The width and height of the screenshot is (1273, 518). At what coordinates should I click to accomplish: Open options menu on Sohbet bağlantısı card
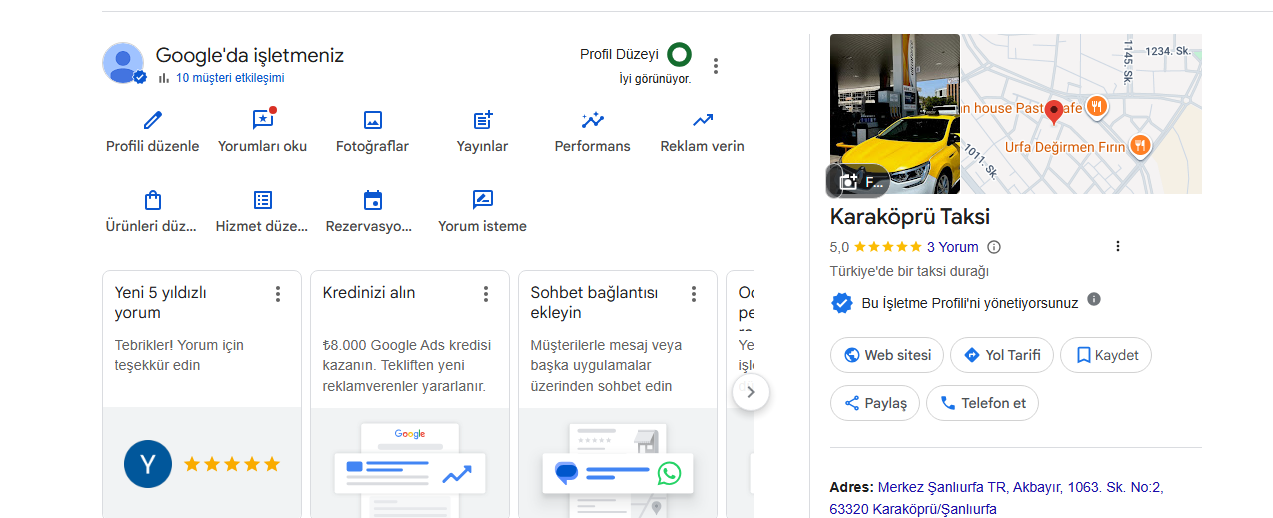coord(694,294)
